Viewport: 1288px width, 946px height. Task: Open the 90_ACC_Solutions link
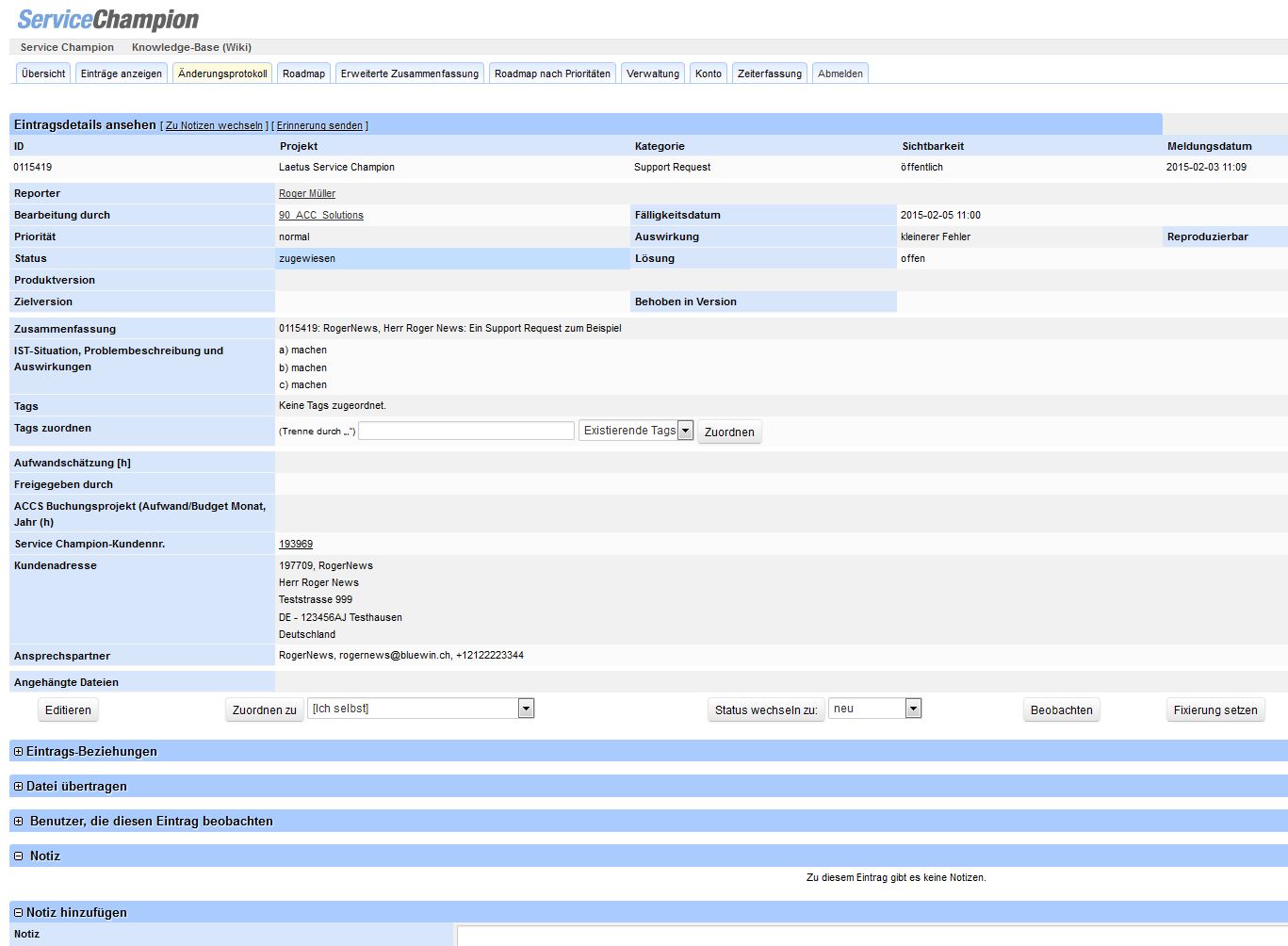(321, 215)
